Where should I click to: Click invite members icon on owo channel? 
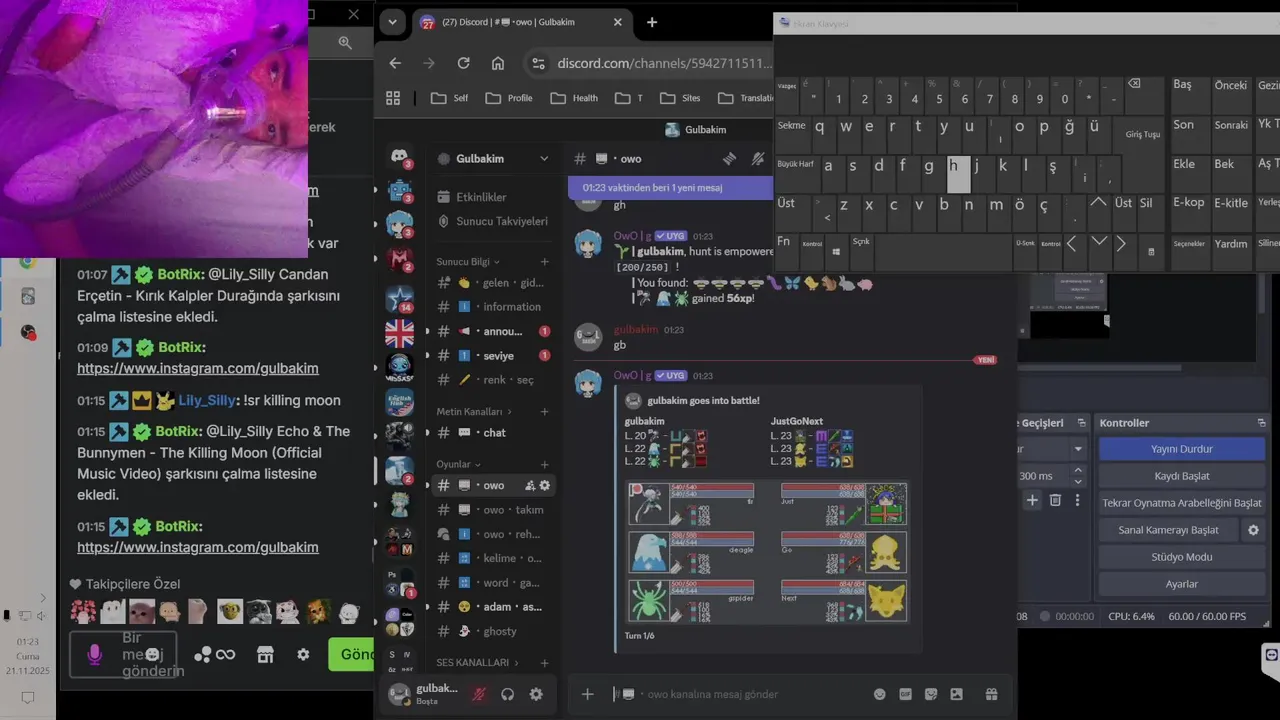point(529,485)
